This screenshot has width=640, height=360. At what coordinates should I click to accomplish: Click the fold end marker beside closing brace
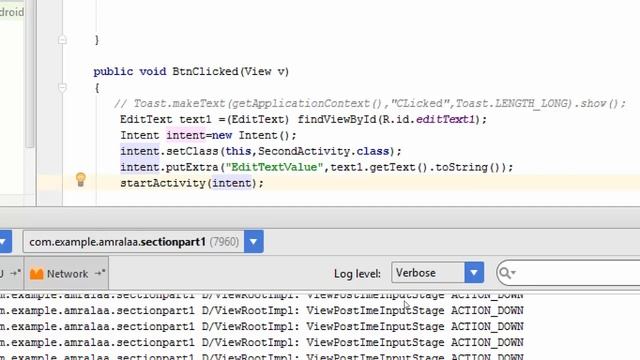point(62,40)
